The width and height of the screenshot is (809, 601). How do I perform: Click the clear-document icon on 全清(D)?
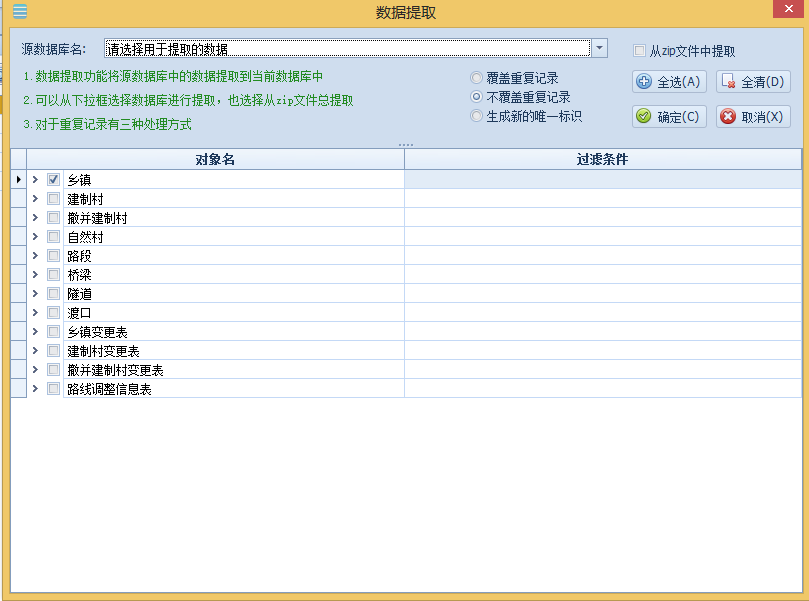pos(728,81)
